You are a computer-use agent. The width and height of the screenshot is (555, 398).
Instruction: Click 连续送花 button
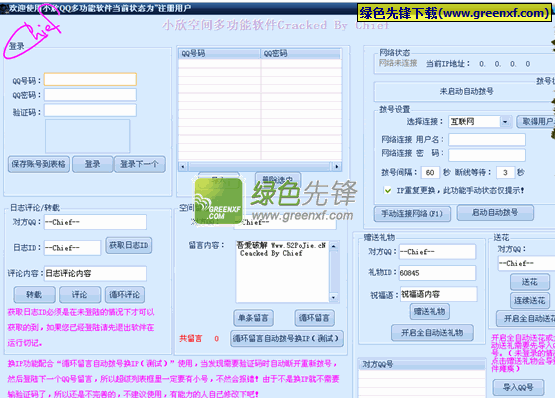(x=530, y=301)
